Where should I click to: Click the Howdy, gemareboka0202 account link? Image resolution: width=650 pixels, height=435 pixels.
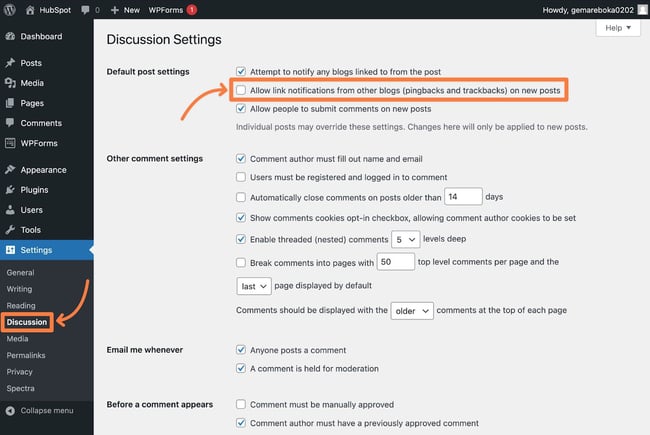(588, 10)
